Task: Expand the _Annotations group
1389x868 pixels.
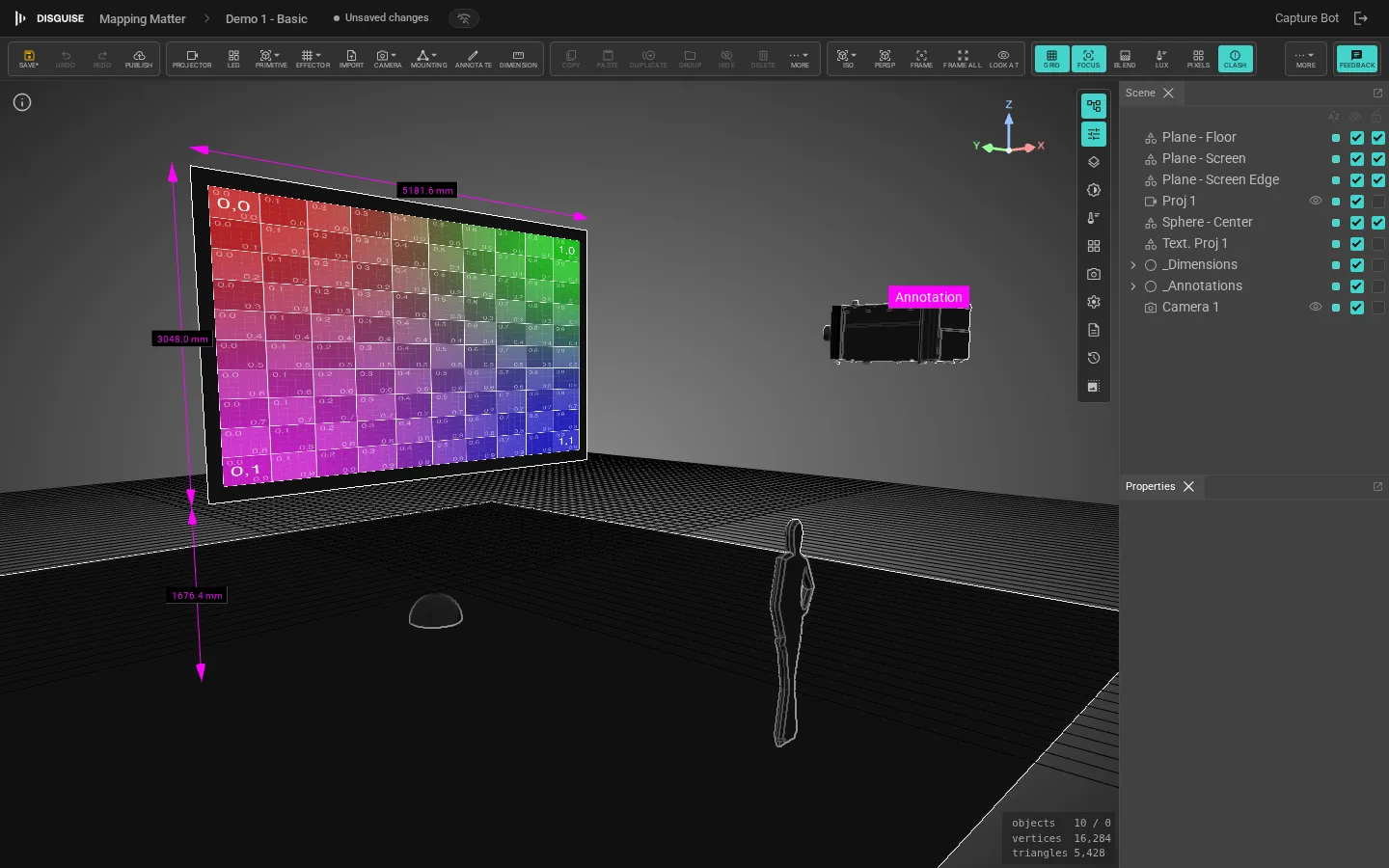Action: tap(1133, 285)
